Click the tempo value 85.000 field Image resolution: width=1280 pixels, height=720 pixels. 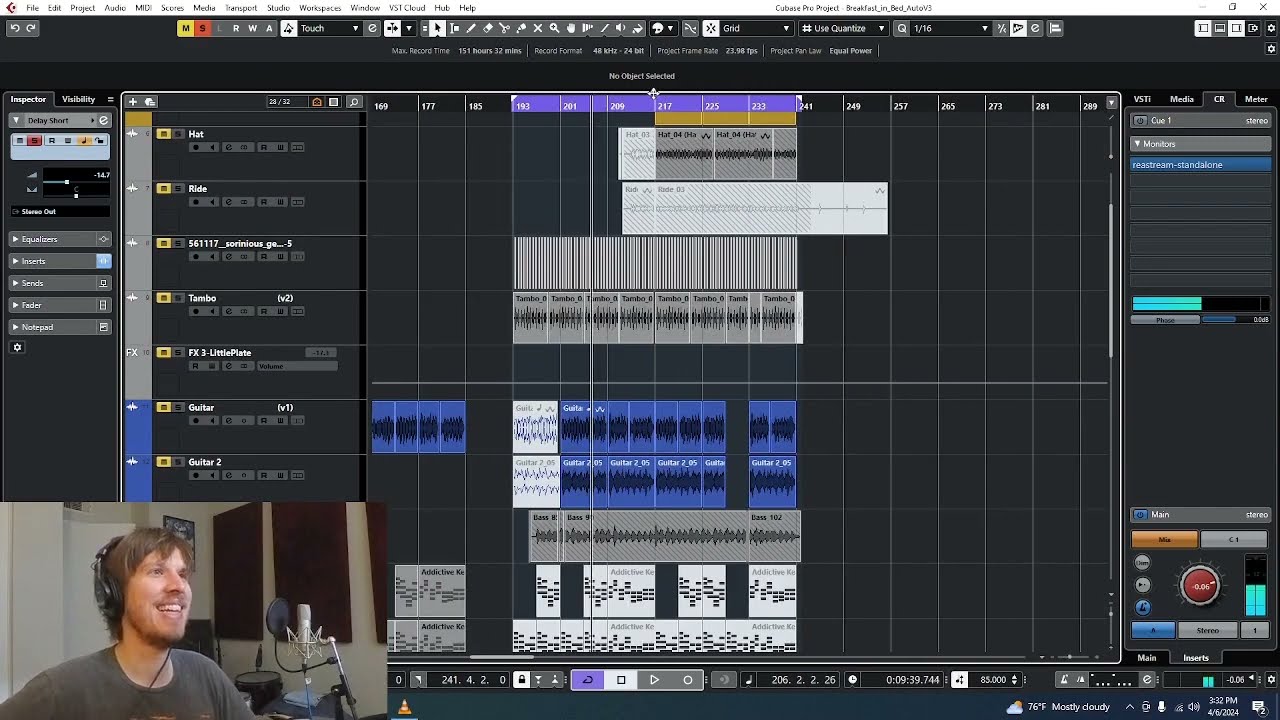993,680
